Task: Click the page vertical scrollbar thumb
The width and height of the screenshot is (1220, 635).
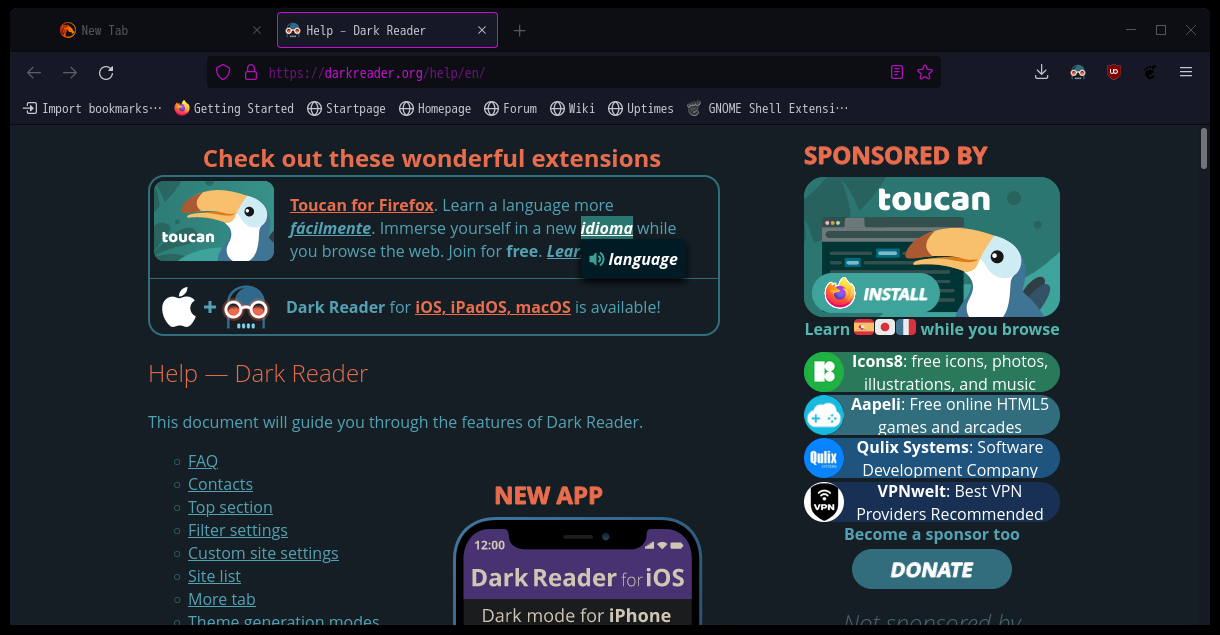Action: click(1203, 148)
